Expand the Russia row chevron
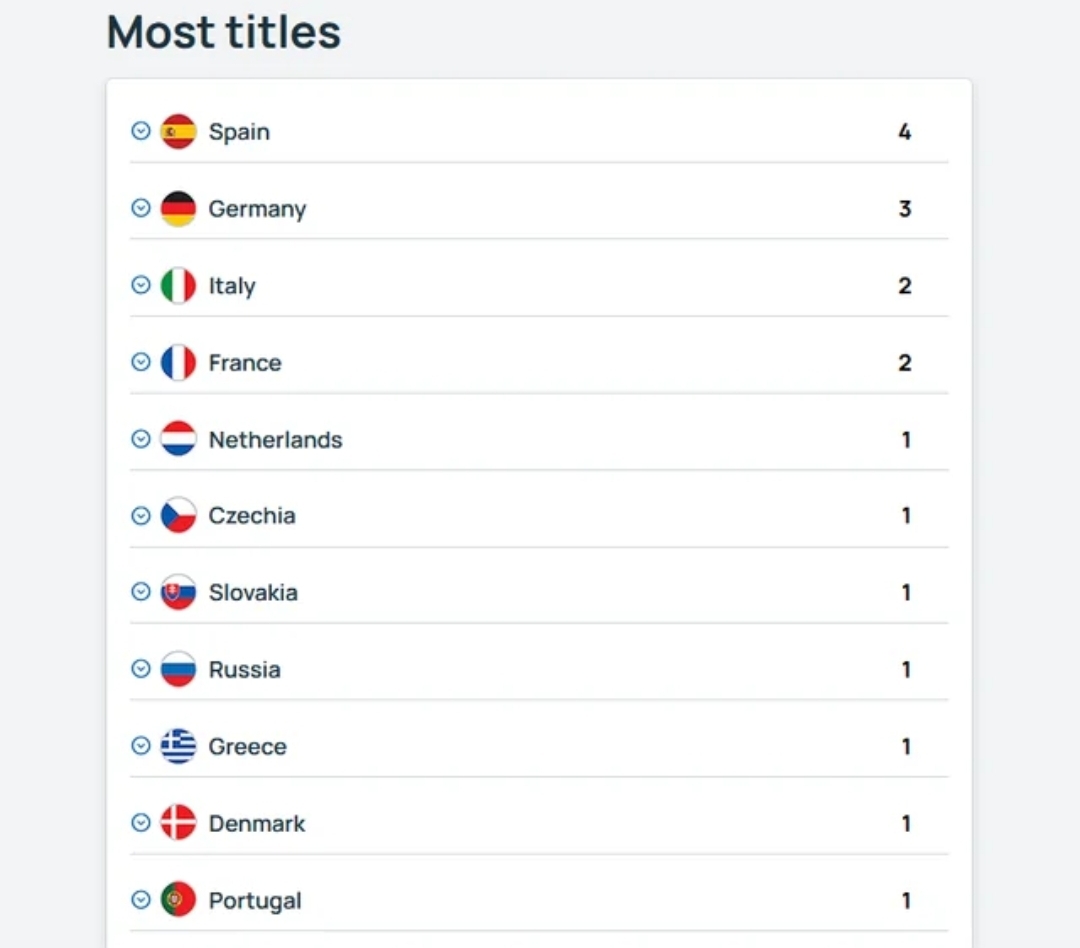Viewport: 1080px width, 948px height. click(x=141, y=669)
